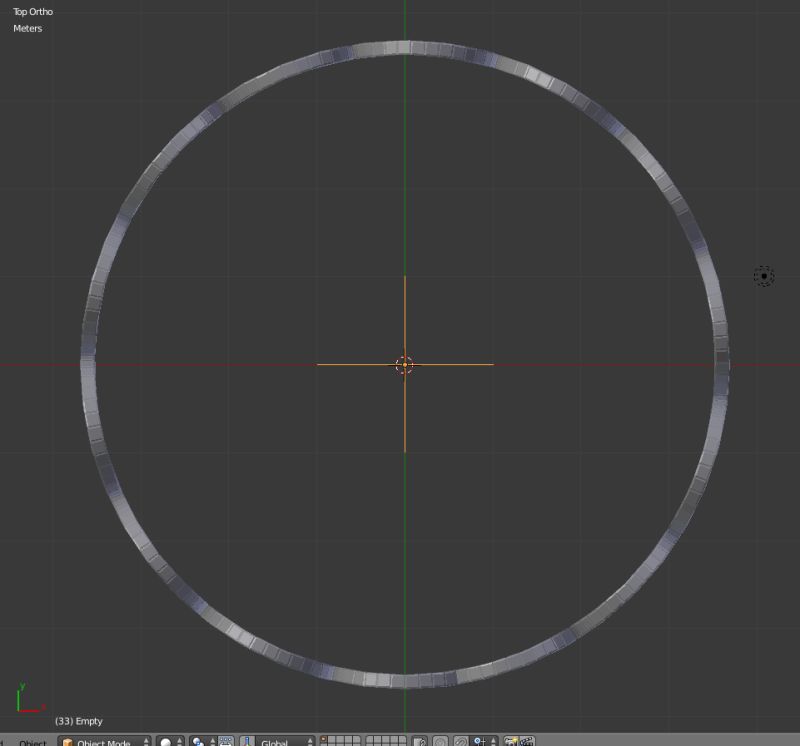Toggle the first scene layer button

click(x=323, y=739)
